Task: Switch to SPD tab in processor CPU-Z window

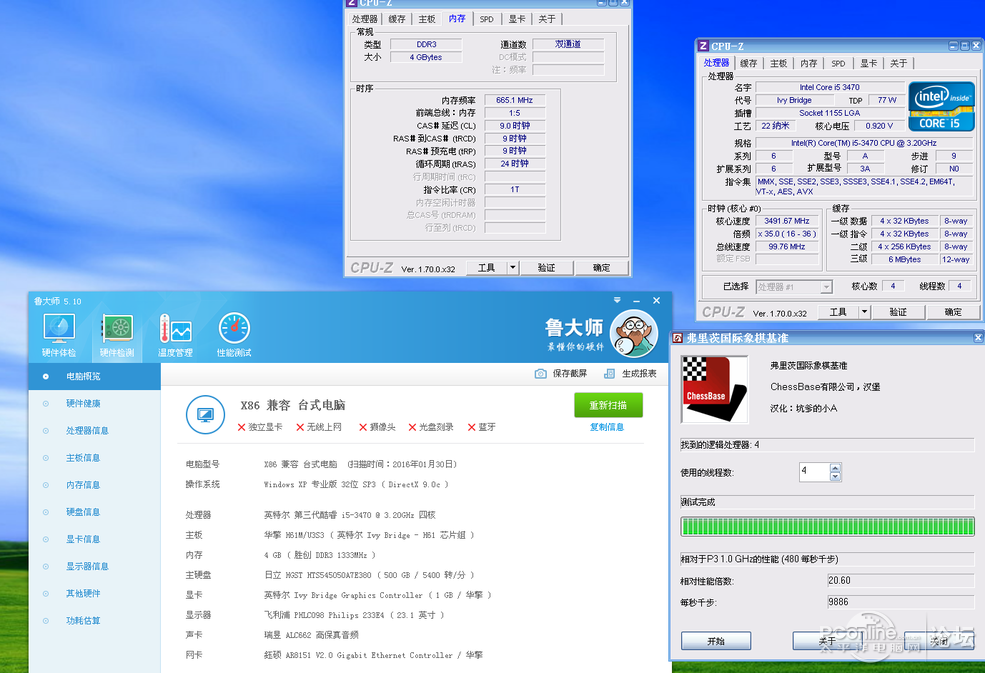Action: point(838,63)
